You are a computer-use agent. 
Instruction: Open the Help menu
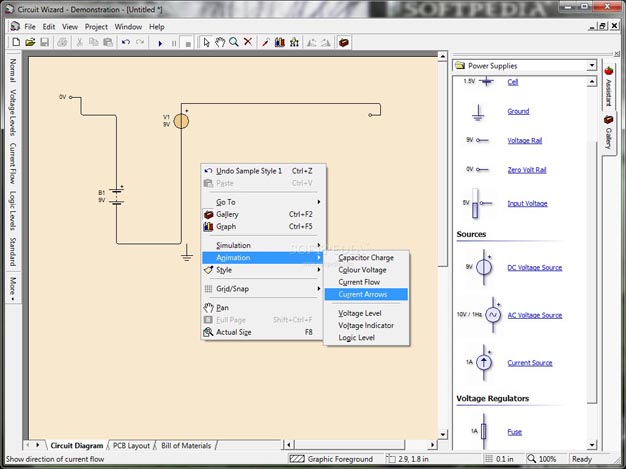click(x=157, y=27)
